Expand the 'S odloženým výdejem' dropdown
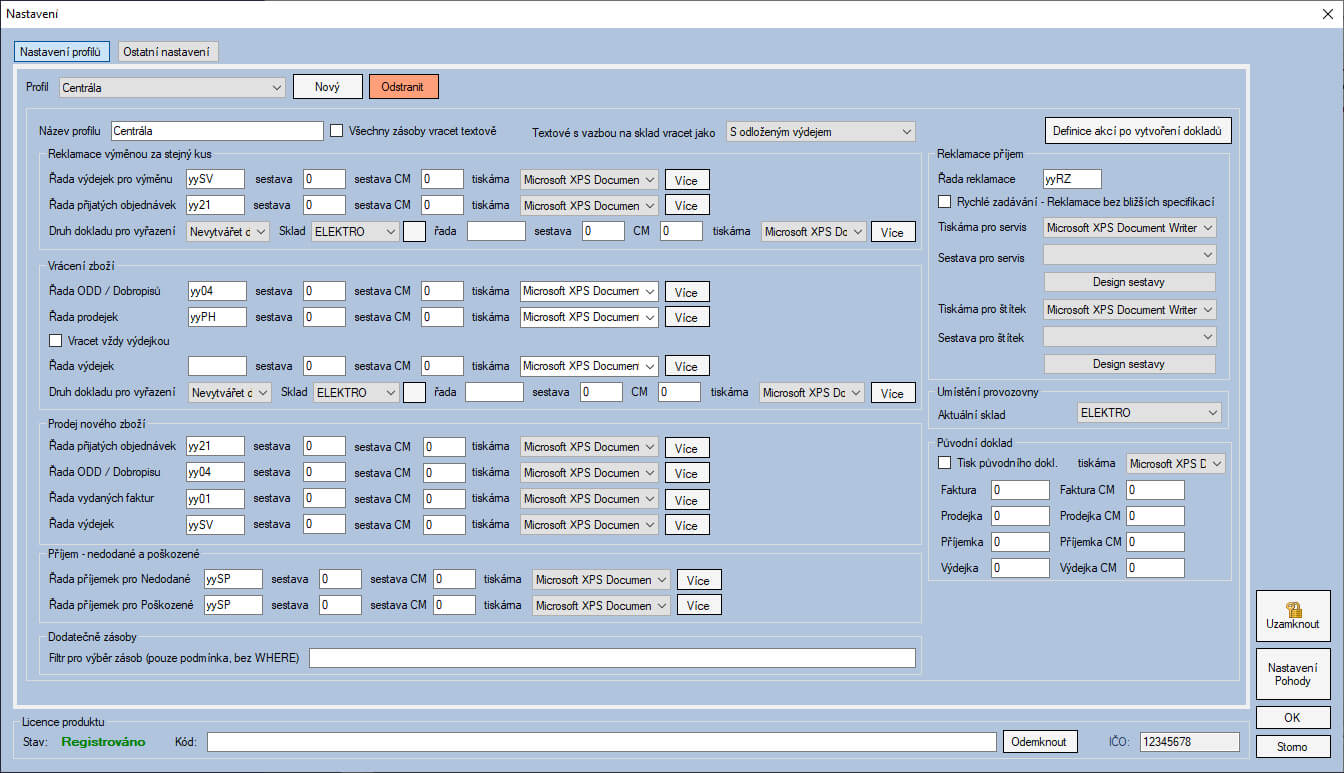This screenshot has width=1344, height=773. pos(820,131)
